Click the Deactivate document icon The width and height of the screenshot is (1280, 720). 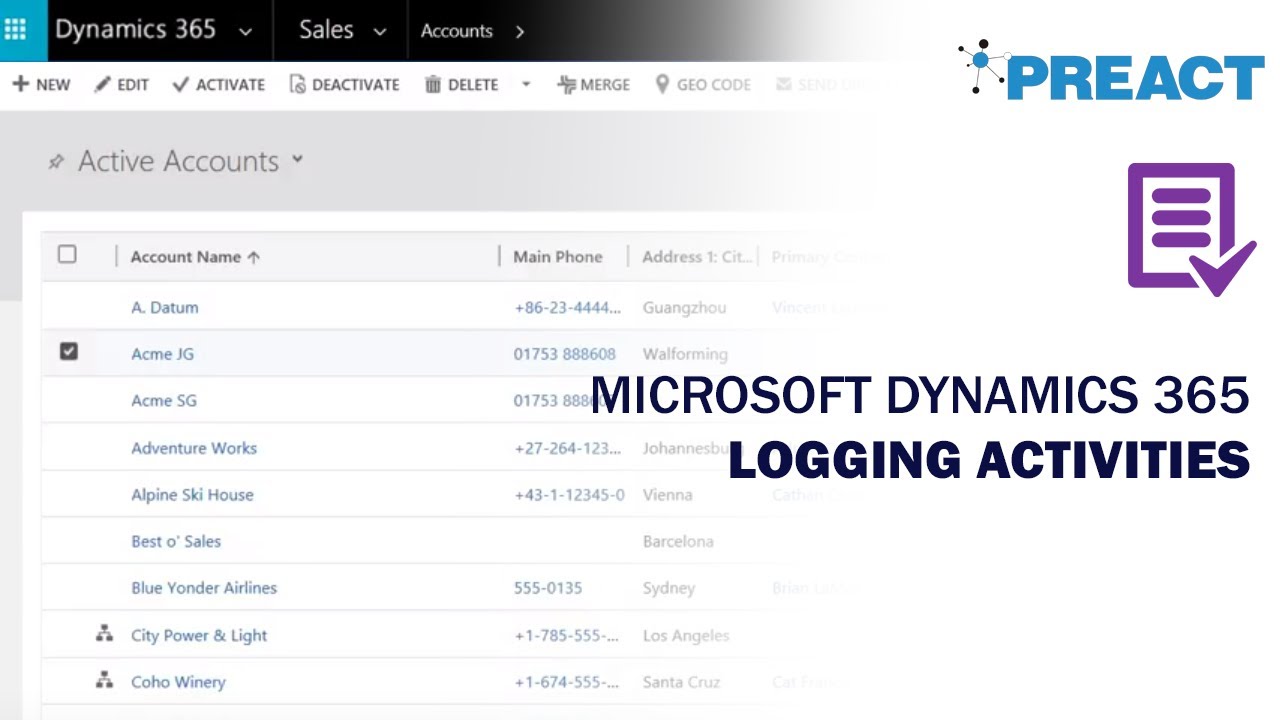click(297, 85)
